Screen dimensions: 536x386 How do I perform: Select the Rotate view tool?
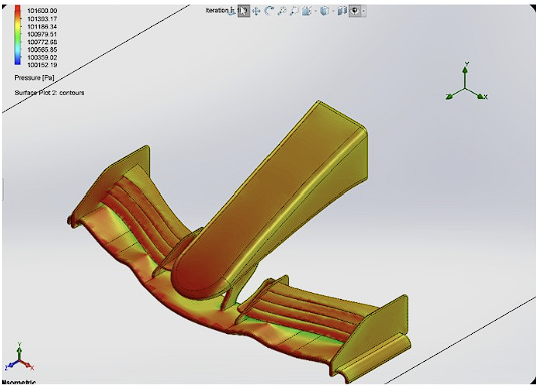[x=269, y=11]
